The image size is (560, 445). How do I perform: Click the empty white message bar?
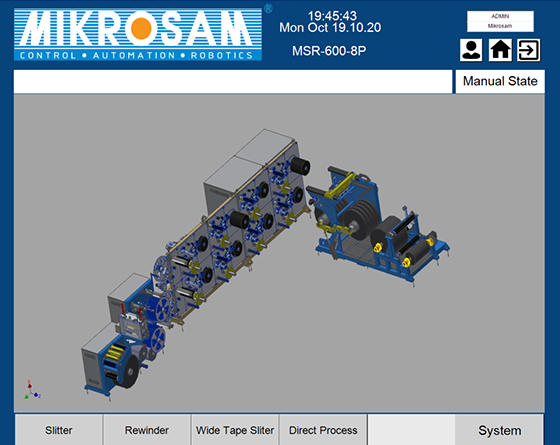[x=233, y=81]
